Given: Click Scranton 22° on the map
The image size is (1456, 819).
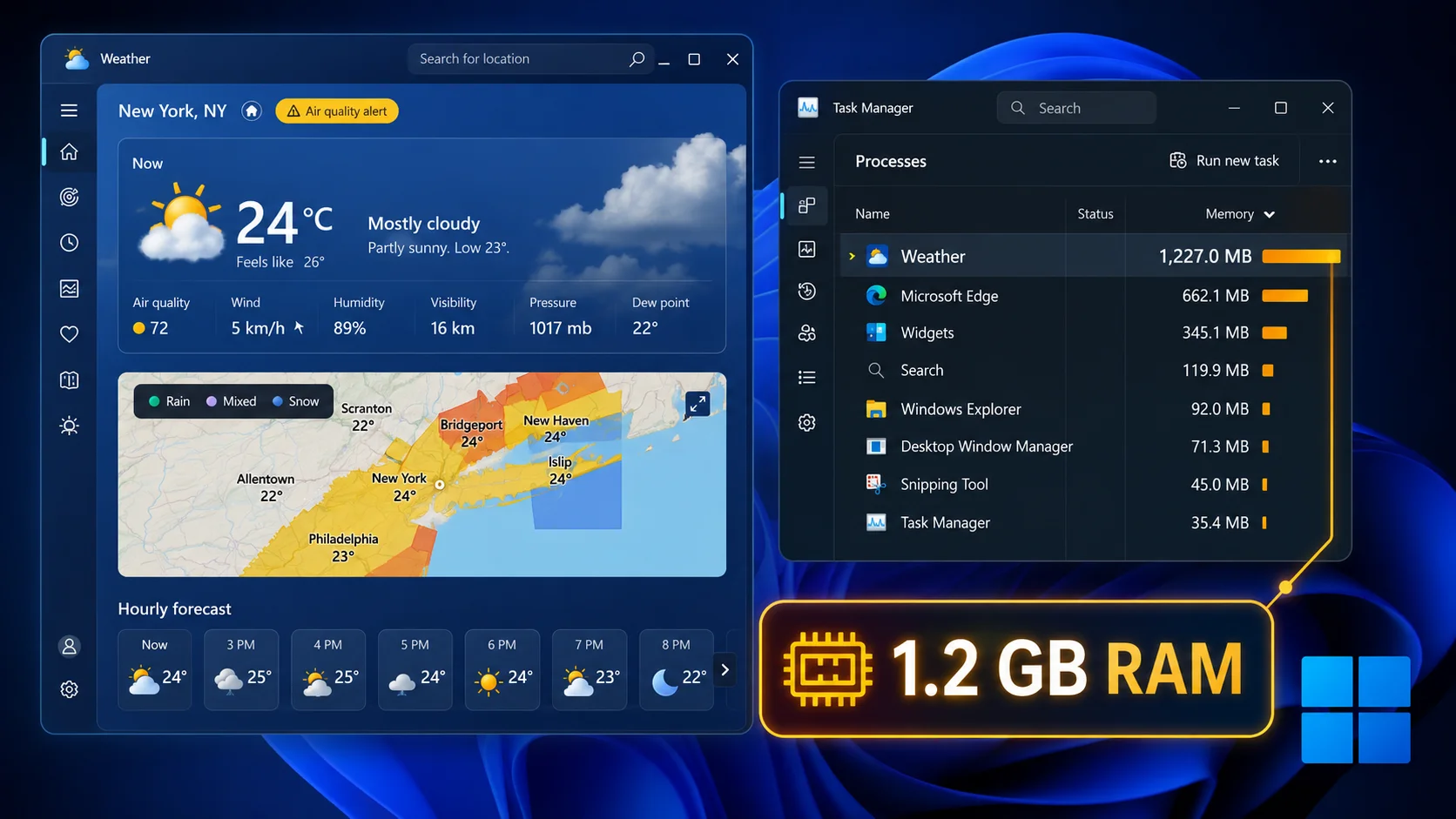Looking at the screenshot, I should pyautogui.click(x=366, y=417).
